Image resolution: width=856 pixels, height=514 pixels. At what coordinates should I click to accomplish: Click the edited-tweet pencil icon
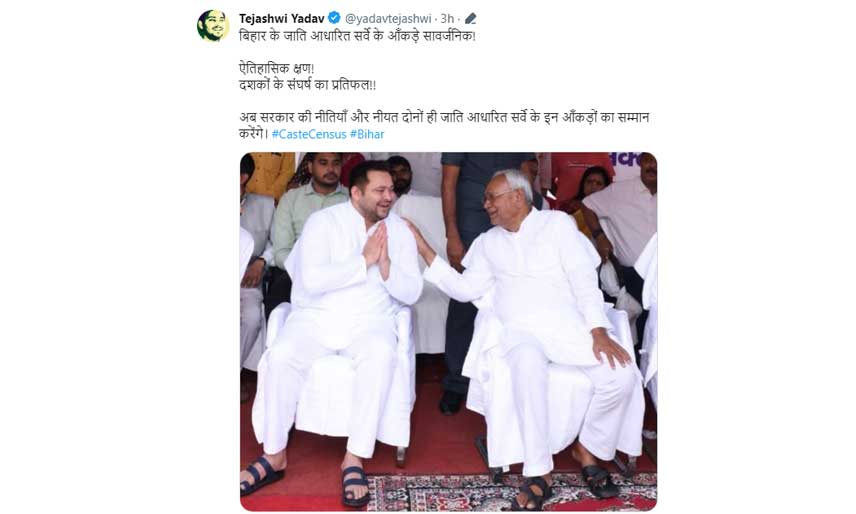pyautogui.click(x=471, y=19)
